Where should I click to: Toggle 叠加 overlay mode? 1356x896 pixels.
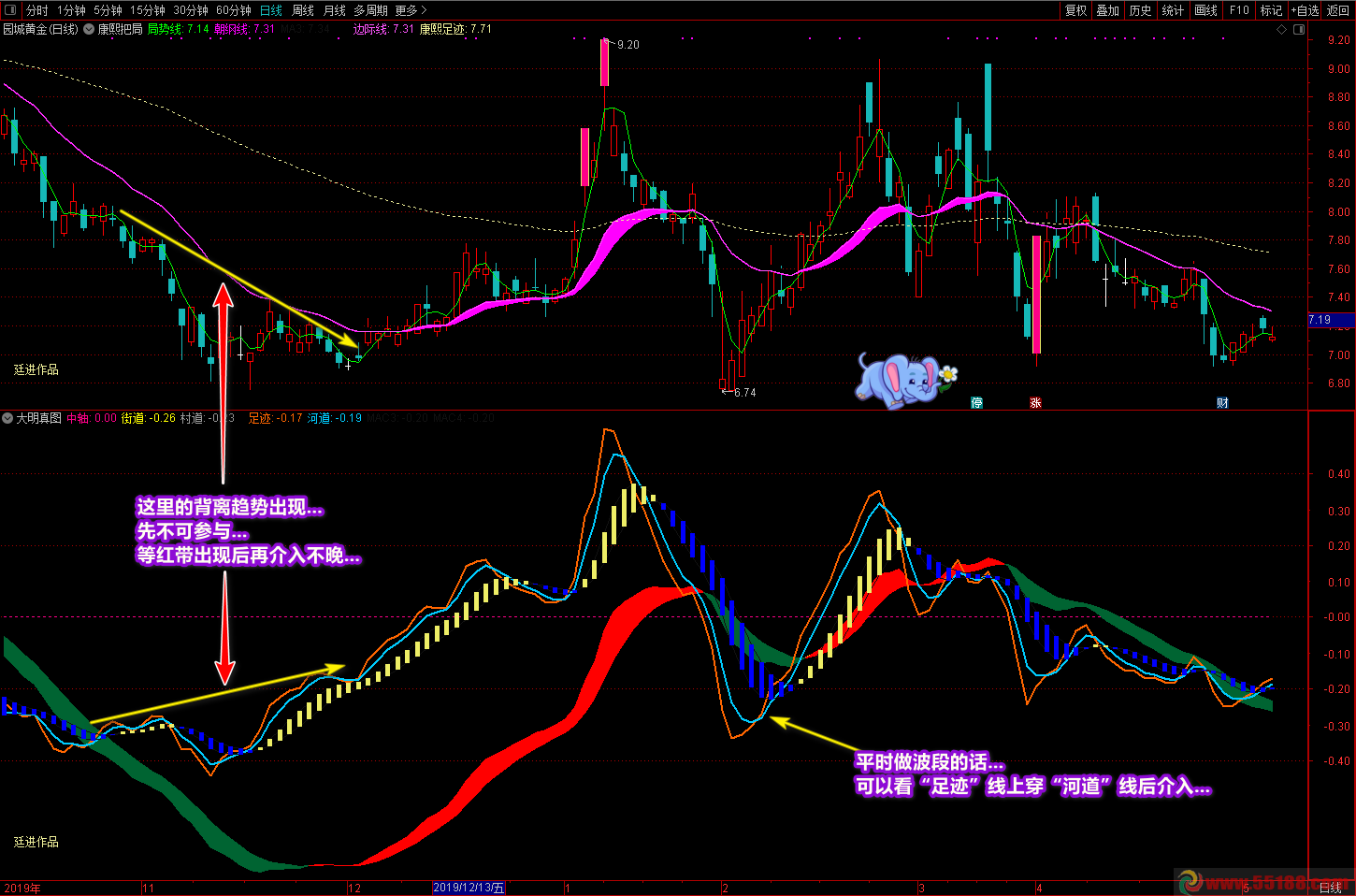click(1108, 10)
